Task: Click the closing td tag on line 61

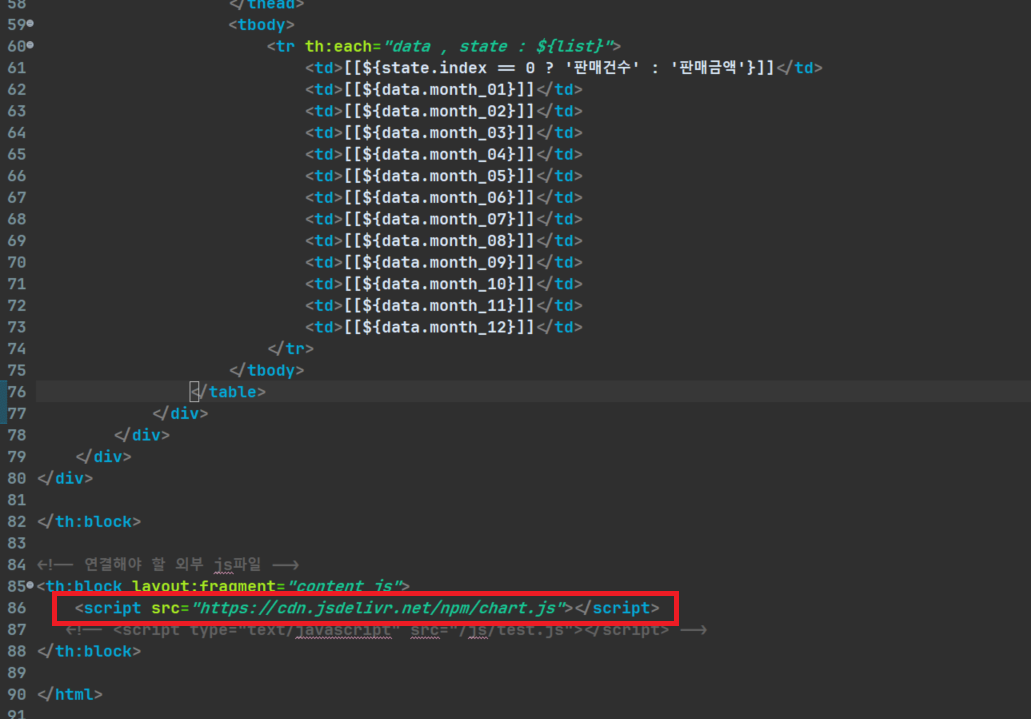Action: [800, 68]
